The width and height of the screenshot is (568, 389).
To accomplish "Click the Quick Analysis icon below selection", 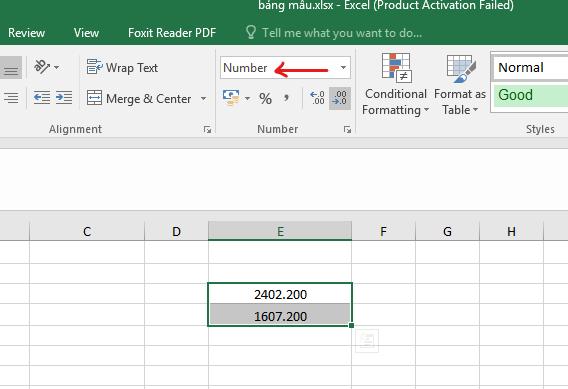I will [x=367, y=340].
